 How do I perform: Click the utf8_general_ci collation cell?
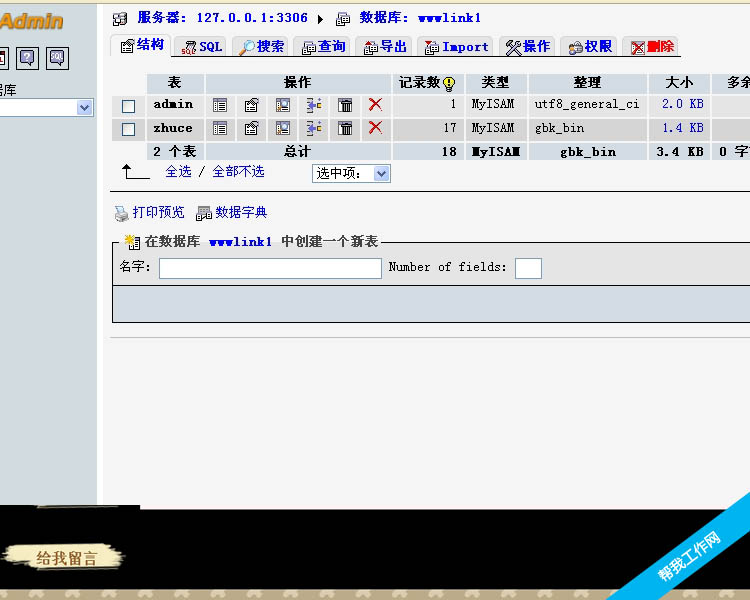586,104
